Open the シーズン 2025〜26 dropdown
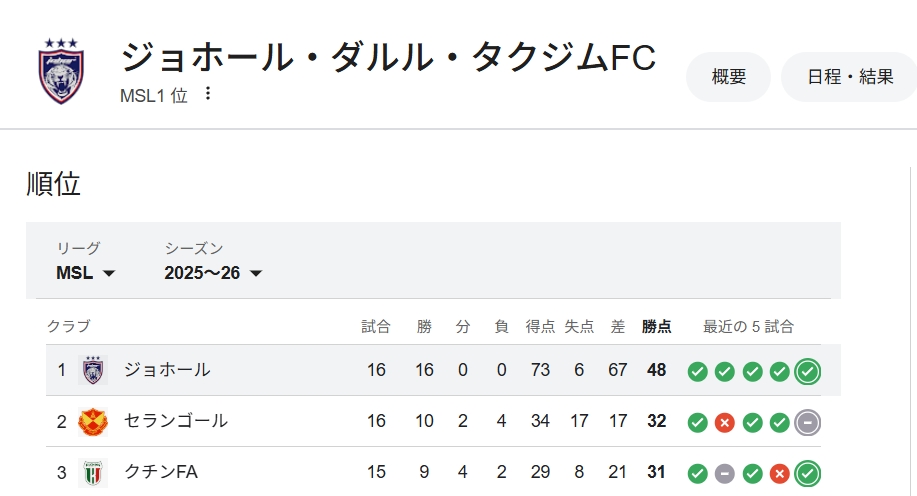The width and height of the screenshot is (917, 496). tap(213, 273)
